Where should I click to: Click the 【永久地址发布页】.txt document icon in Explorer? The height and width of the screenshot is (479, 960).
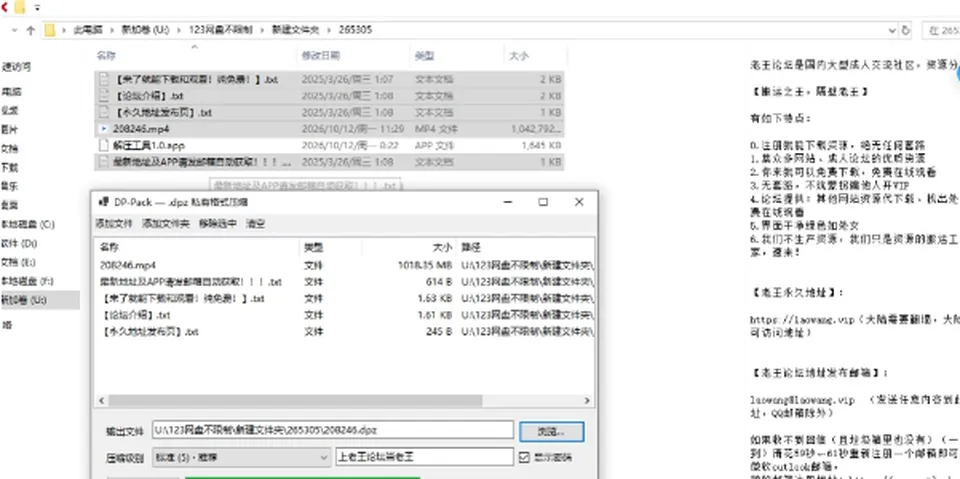point(103,112)
